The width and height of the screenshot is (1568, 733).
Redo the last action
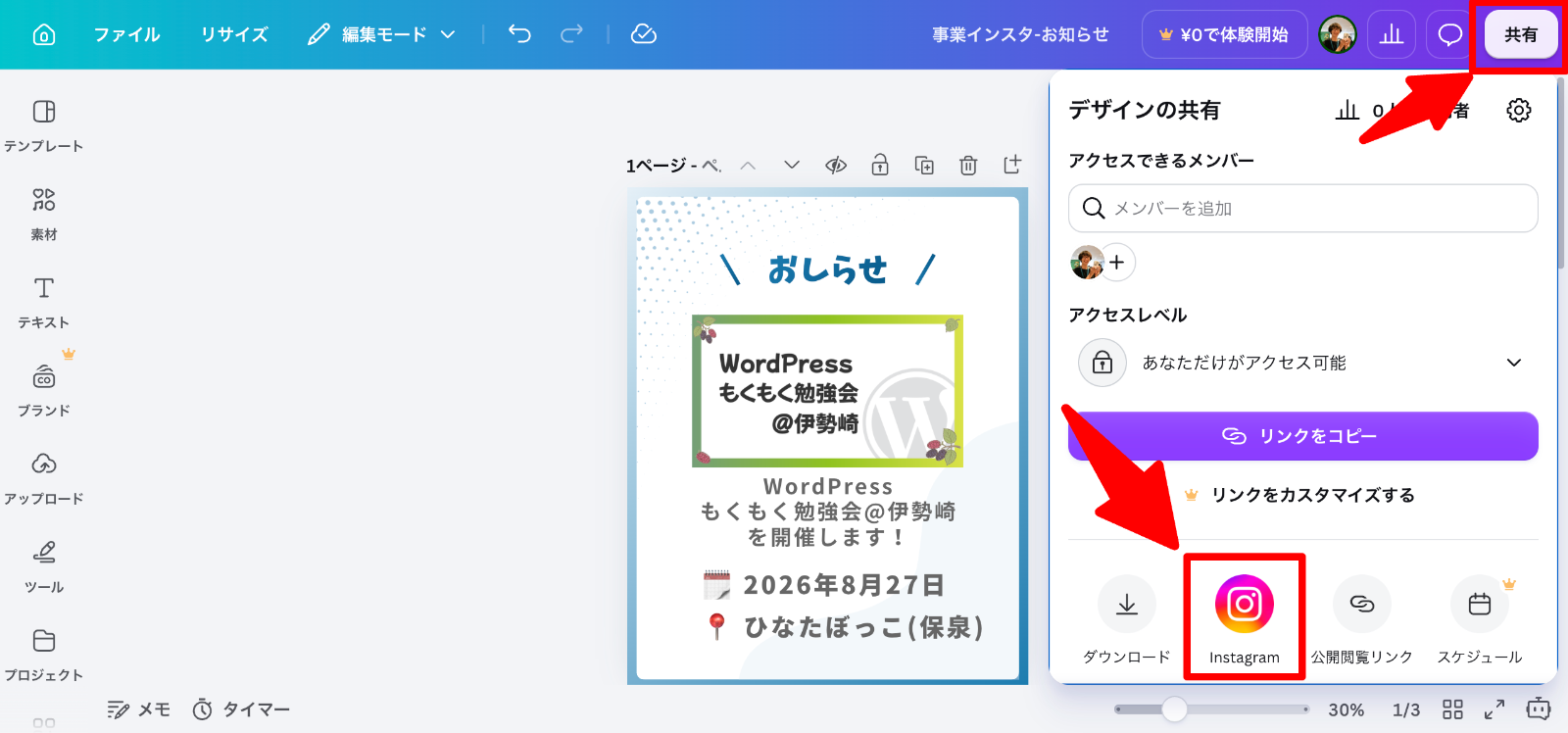point(571,34)
